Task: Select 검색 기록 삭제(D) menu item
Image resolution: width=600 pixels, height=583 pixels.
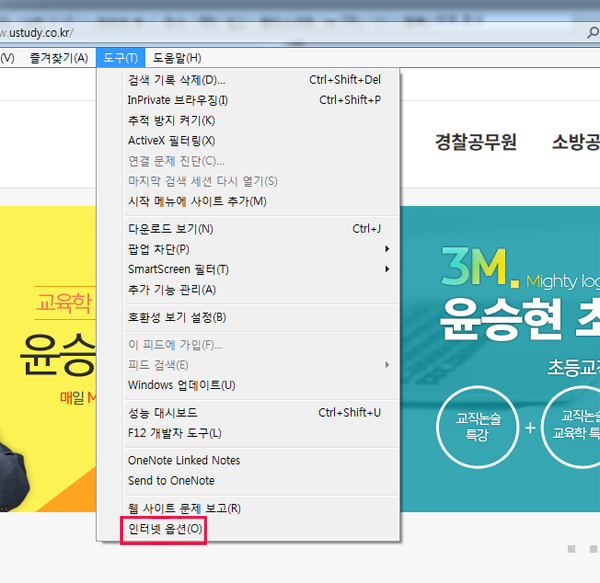Action: (176, 80)
